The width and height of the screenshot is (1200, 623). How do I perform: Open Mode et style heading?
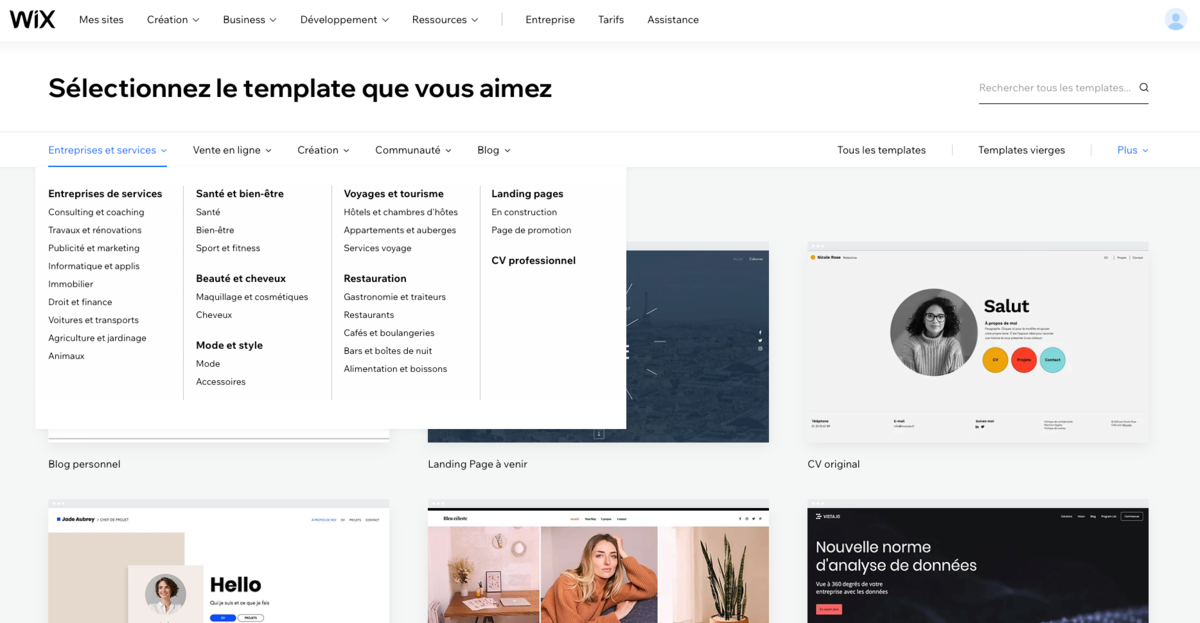click(229, 346)
